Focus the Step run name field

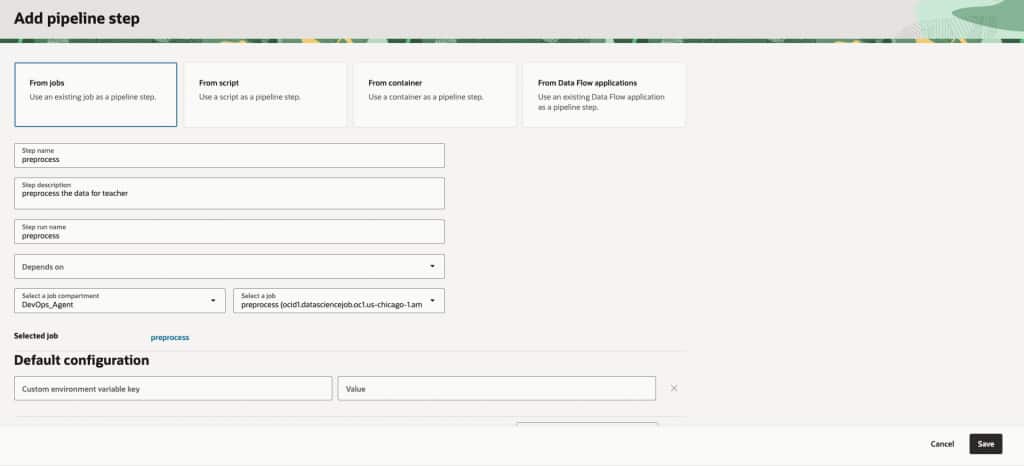pyautogui.click(x=229, y=232)
